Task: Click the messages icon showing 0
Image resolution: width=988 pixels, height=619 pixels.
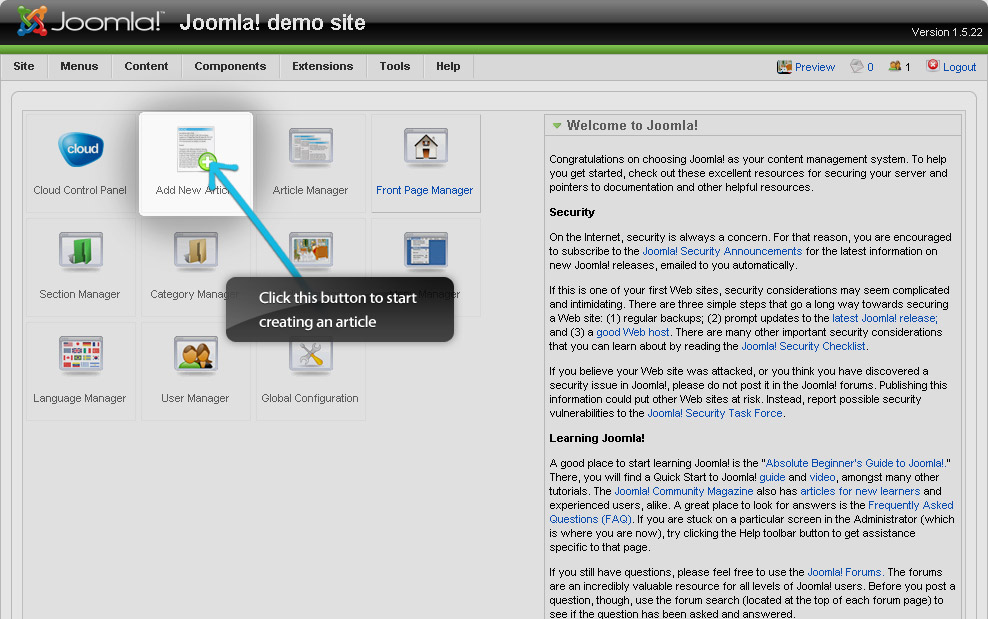Action: pyautogui.click(x=856, y=66)
